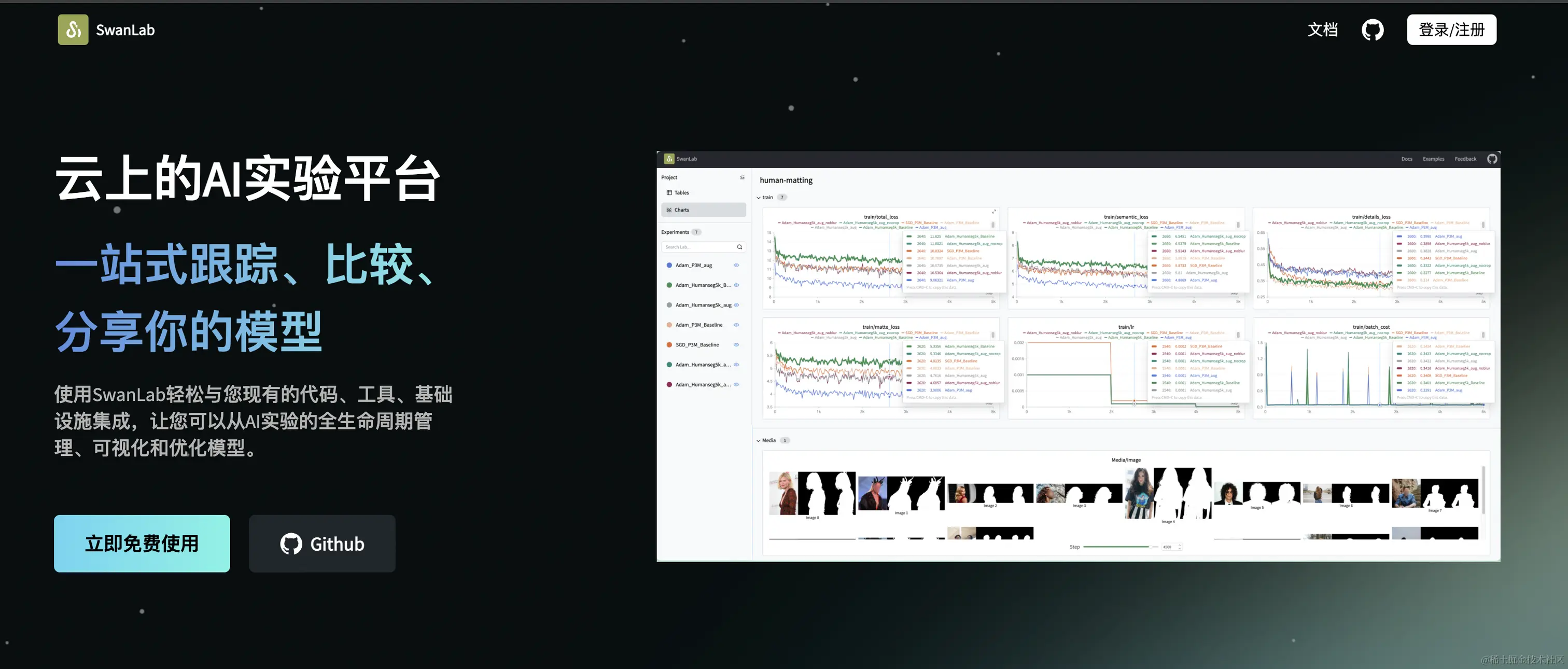Collapse the Media section

point(759,440)
